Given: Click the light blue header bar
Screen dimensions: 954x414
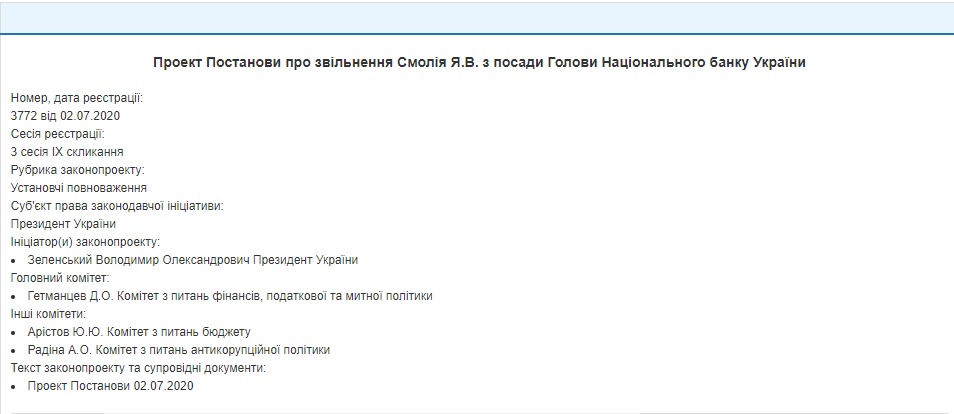Looking at the screenshot, I should (x=477, y=17).
